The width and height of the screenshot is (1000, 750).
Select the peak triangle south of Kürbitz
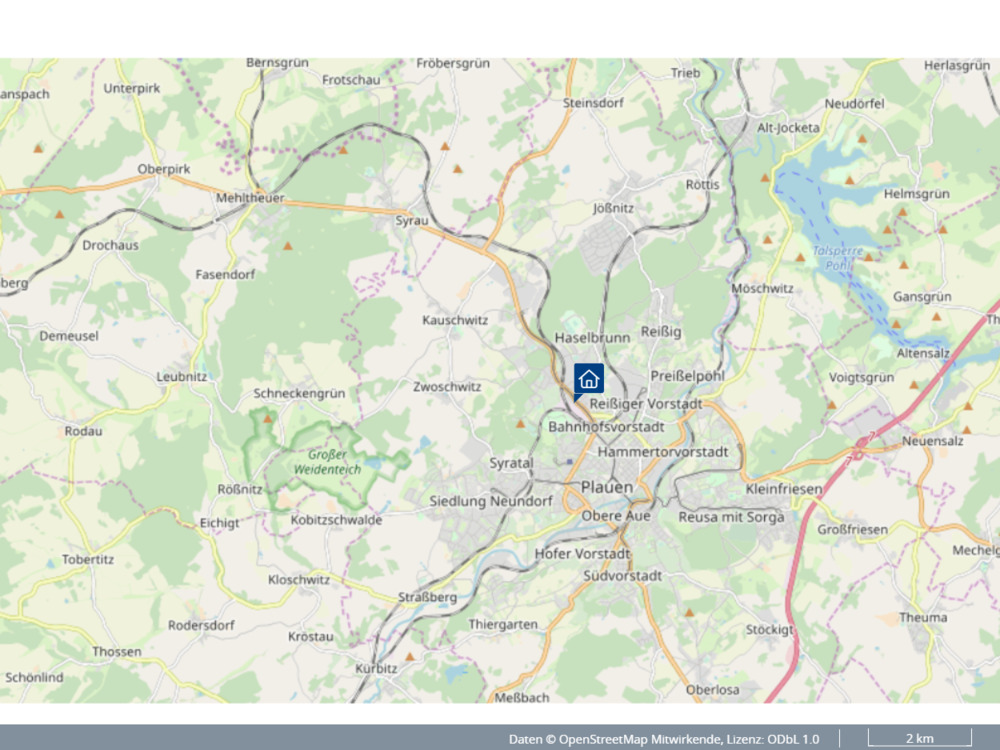click(x=409, y=656)
